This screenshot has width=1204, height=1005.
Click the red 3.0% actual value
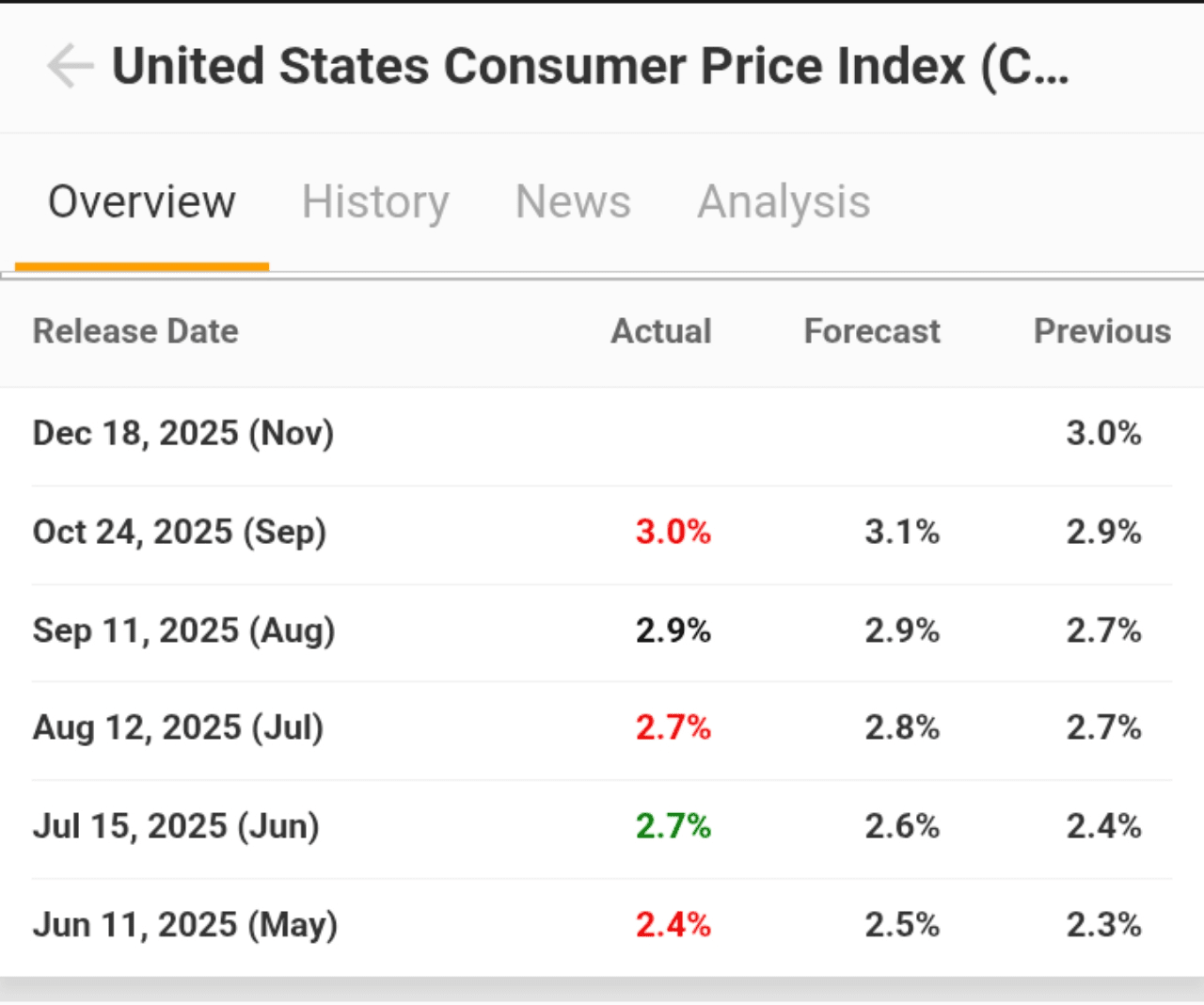point(673,533)
